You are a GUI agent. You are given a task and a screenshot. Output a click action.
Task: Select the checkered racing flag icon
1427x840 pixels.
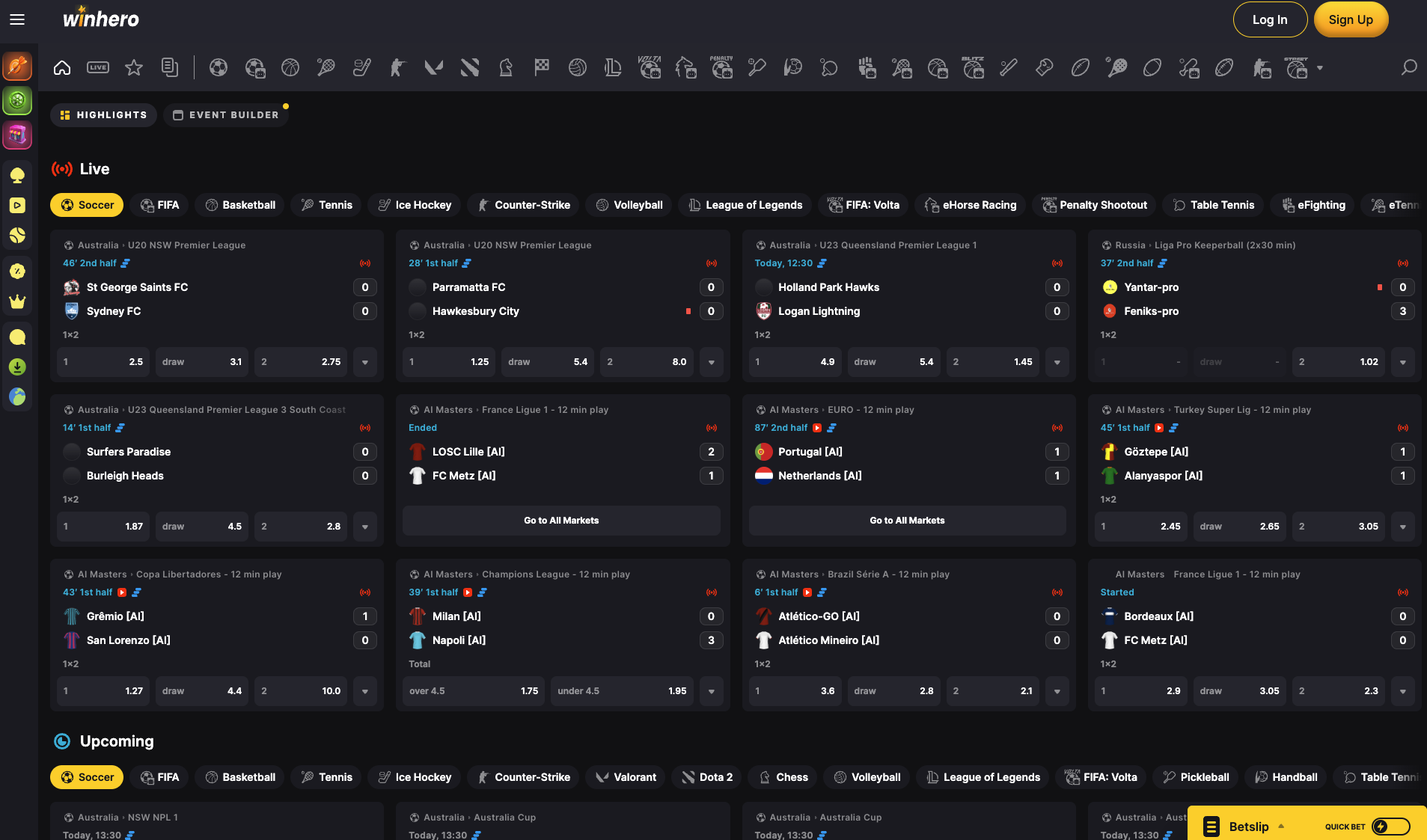[542, 68]
